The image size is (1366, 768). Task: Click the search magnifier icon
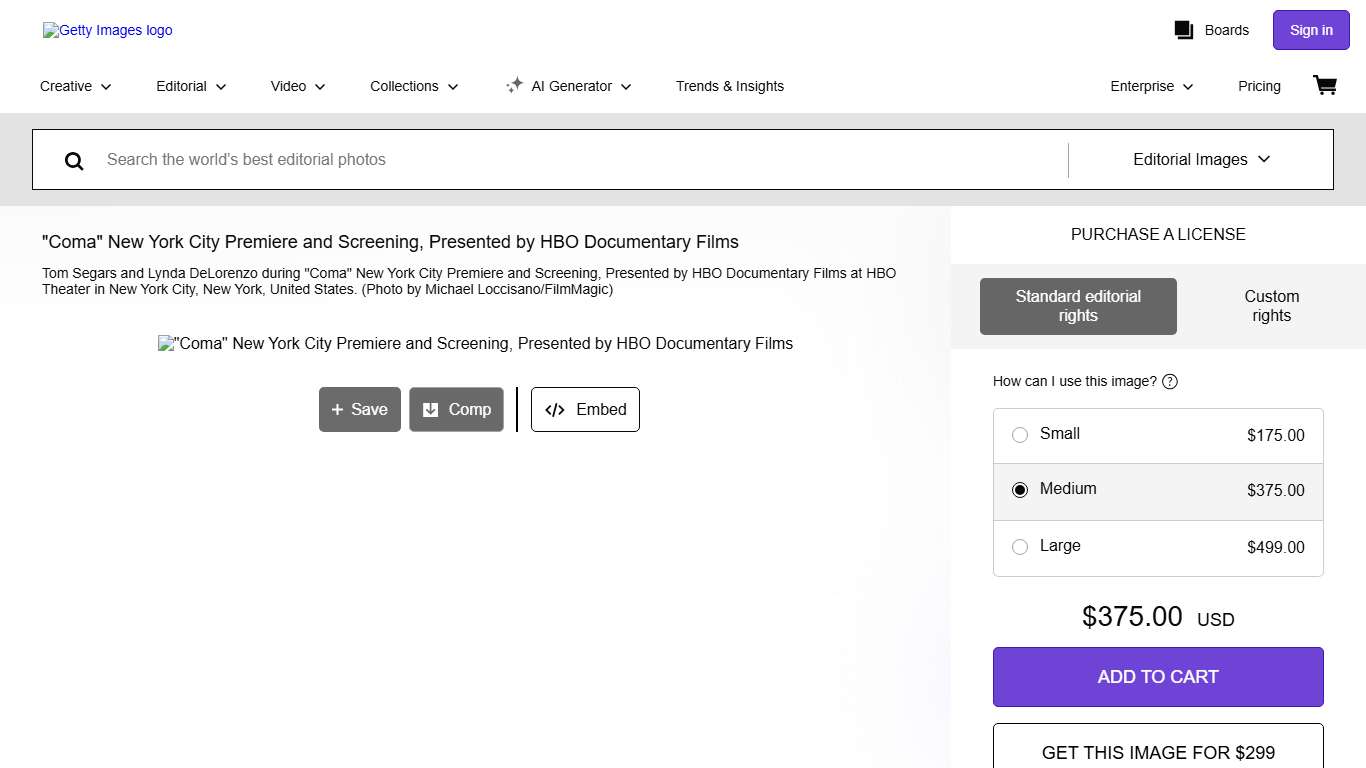point(74,160)
